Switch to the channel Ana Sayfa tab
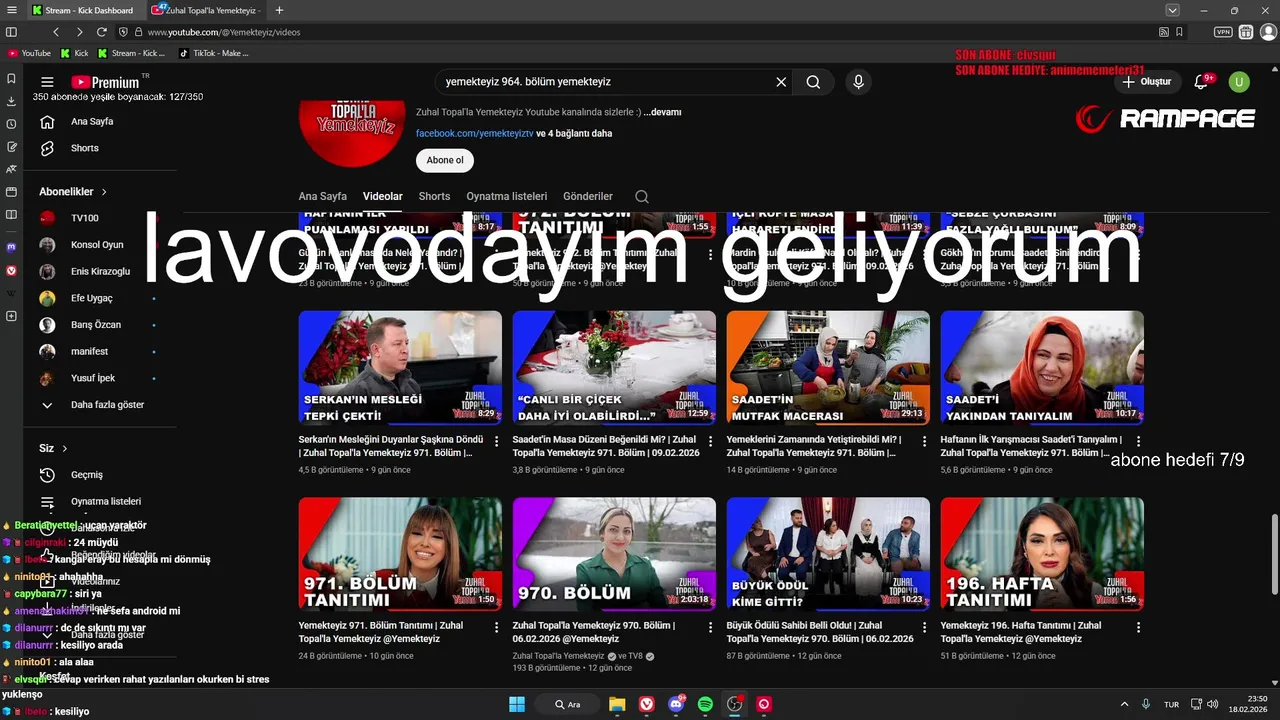The height and width of the screenshot is (720, 1280). [322, 196]
